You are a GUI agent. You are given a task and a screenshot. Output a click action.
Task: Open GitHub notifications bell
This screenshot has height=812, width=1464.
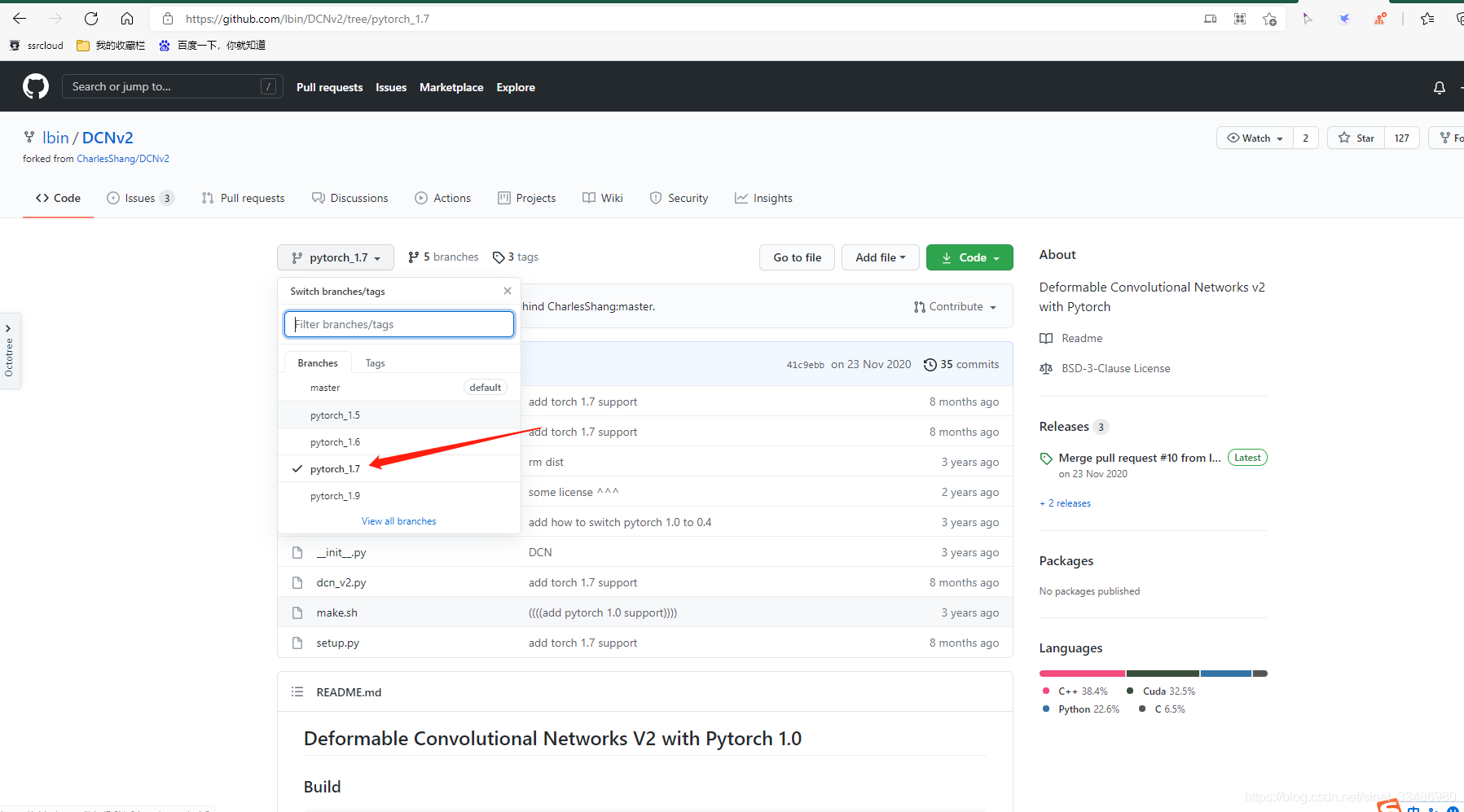[x=1440, y=87]
